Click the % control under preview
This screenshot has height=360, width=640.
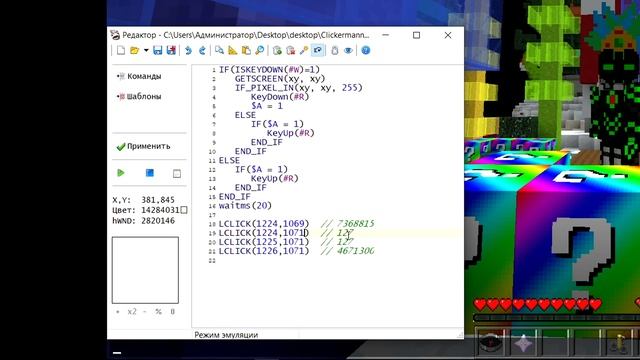[x=158, y=311]
